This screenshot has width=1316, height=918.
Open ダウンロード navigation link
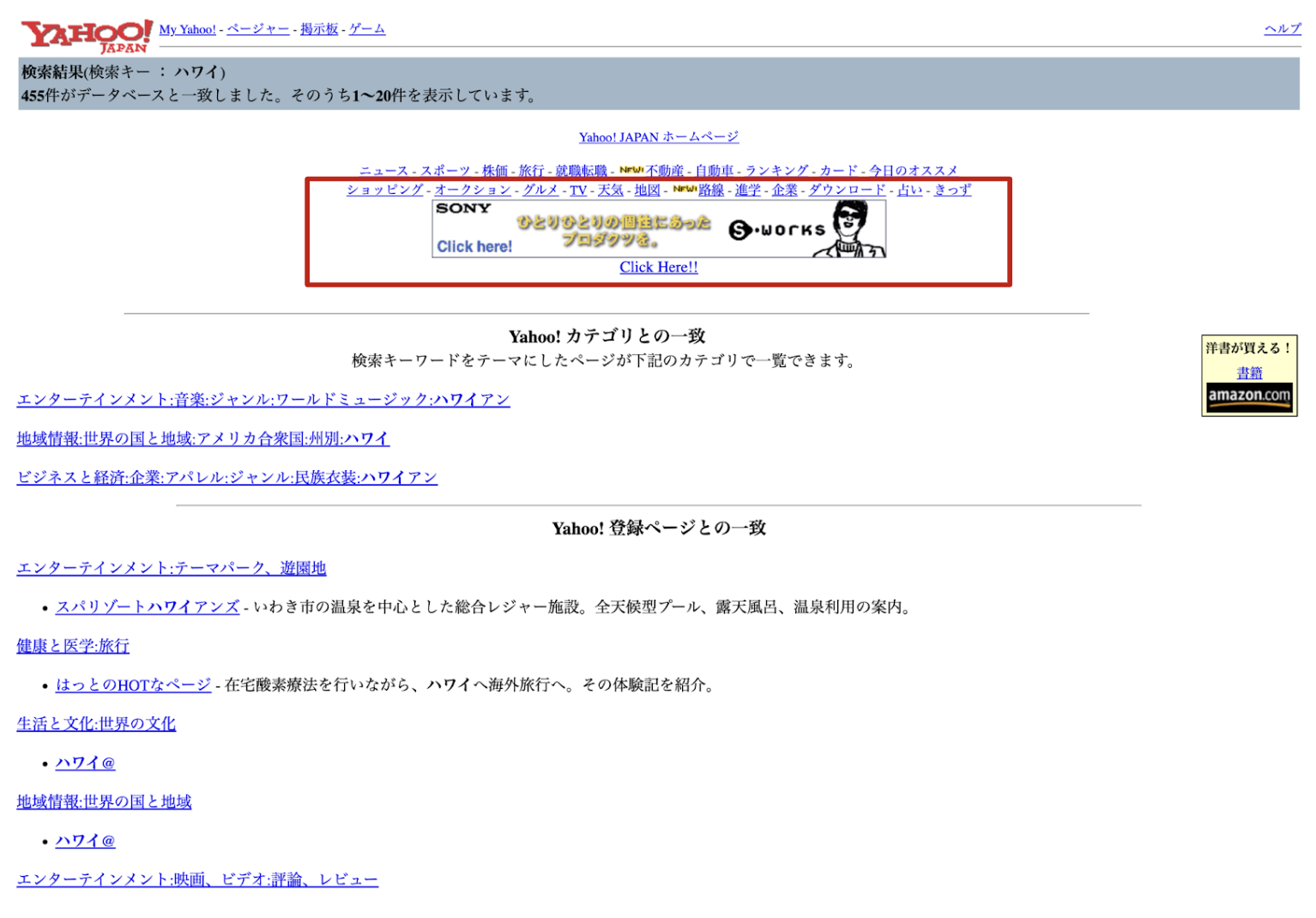click(848, 190)
